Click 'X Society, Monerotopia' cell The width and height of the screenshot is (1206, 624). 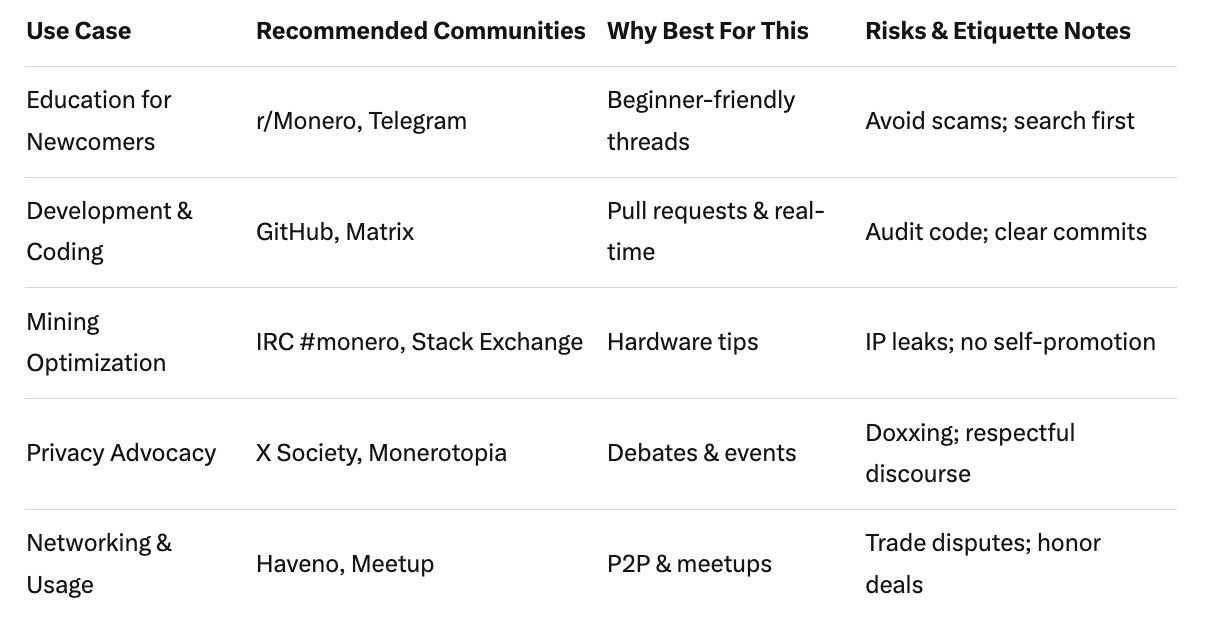(381, 453)
